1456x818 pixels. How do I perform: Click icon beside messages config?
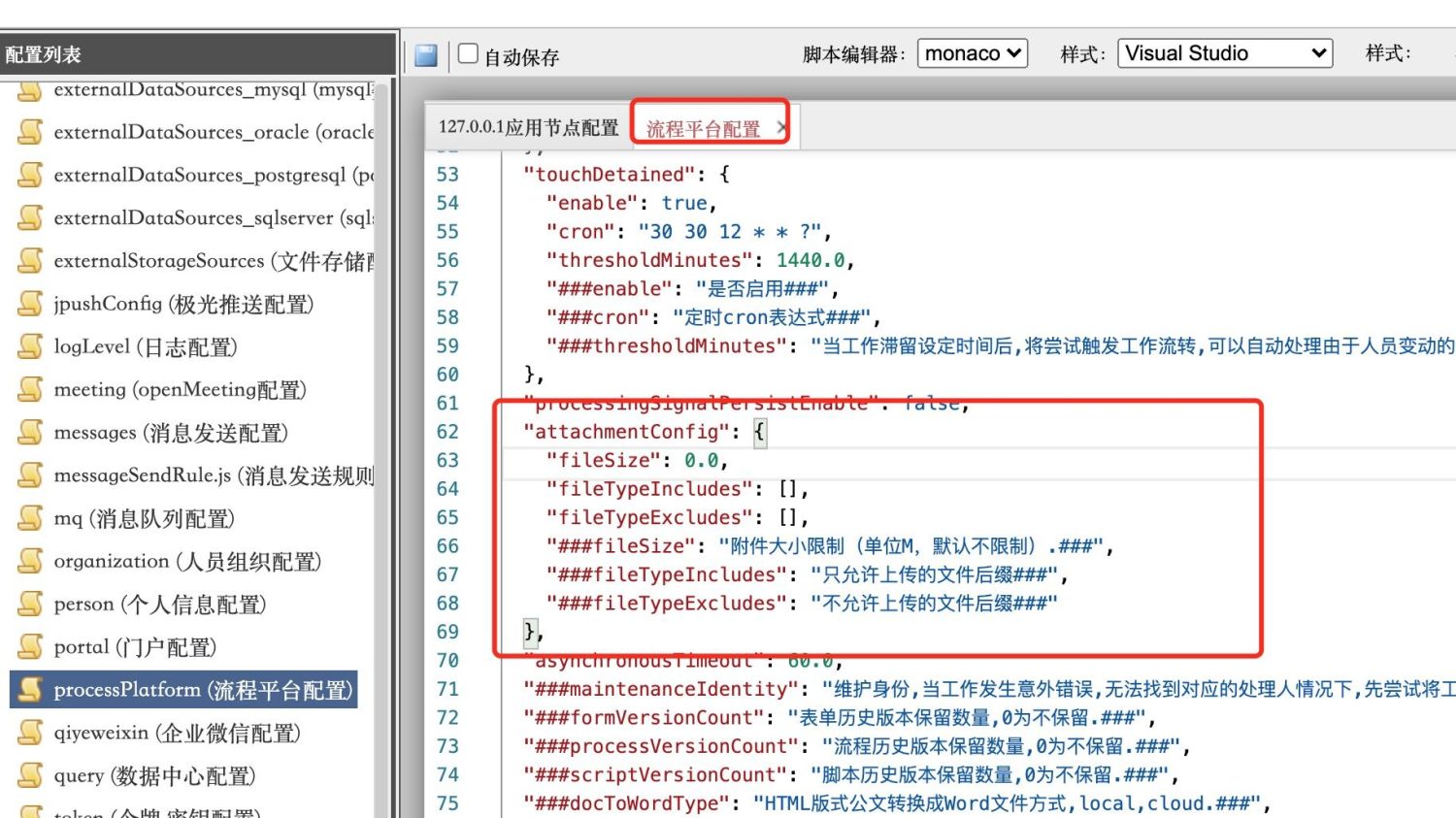click(x=31, y=432)
